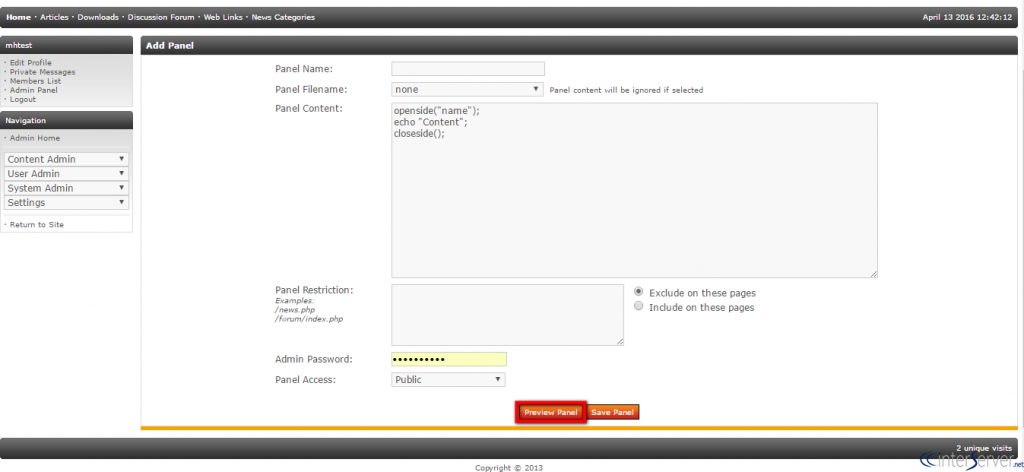The image size is (1024, 472).
Task: Click inside the Panel Content textarea
Action: [x=634, y=190]
